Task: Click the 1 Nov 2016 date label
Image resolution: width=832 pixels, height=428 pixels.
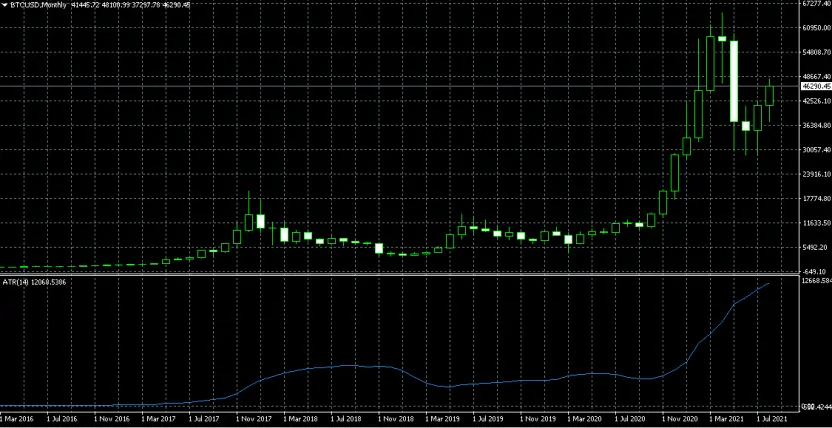Action: click(111, 418)
